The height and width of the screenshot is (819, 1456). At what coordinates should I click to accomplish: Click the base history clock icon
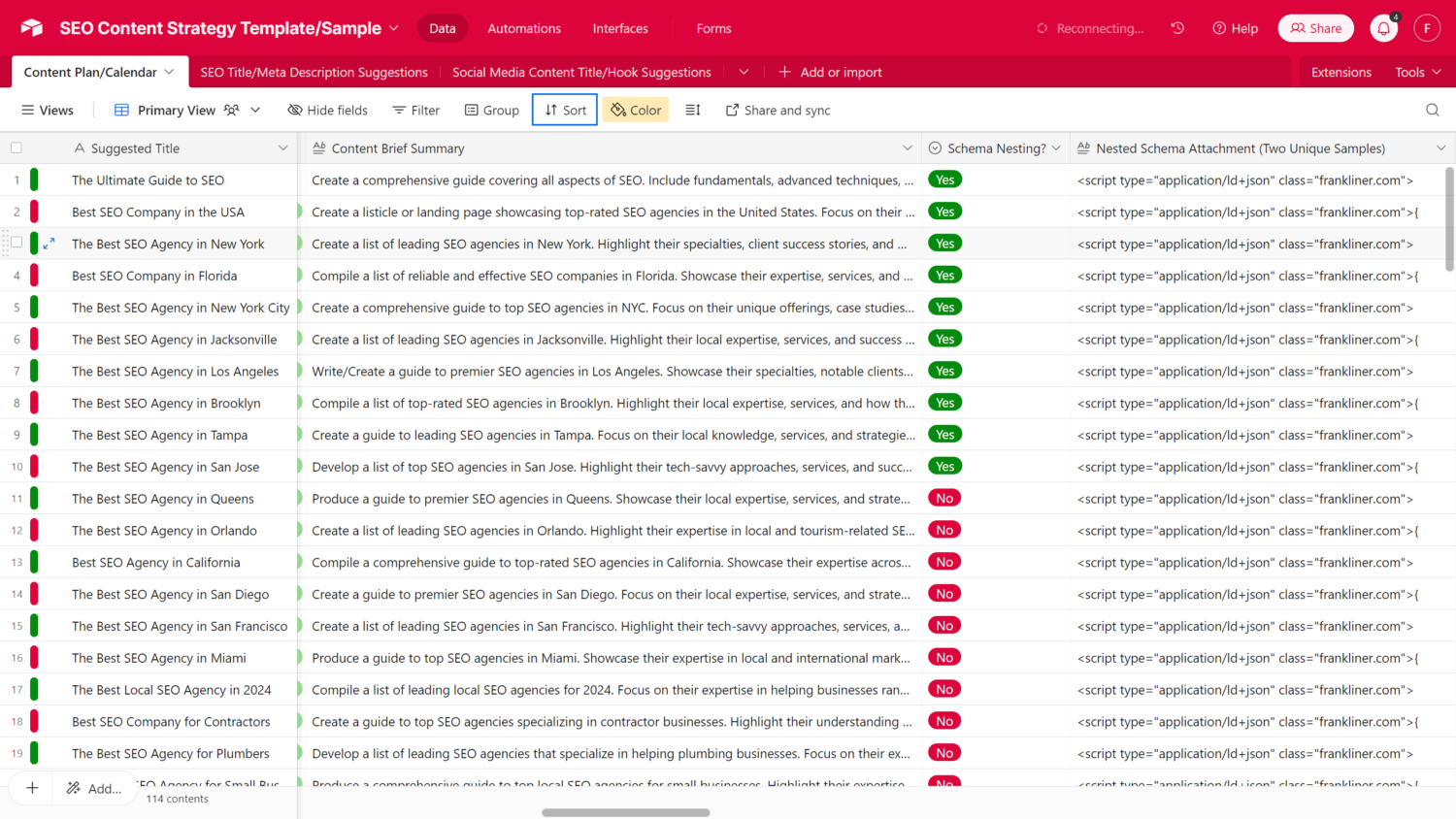(x=1177, y=28)
